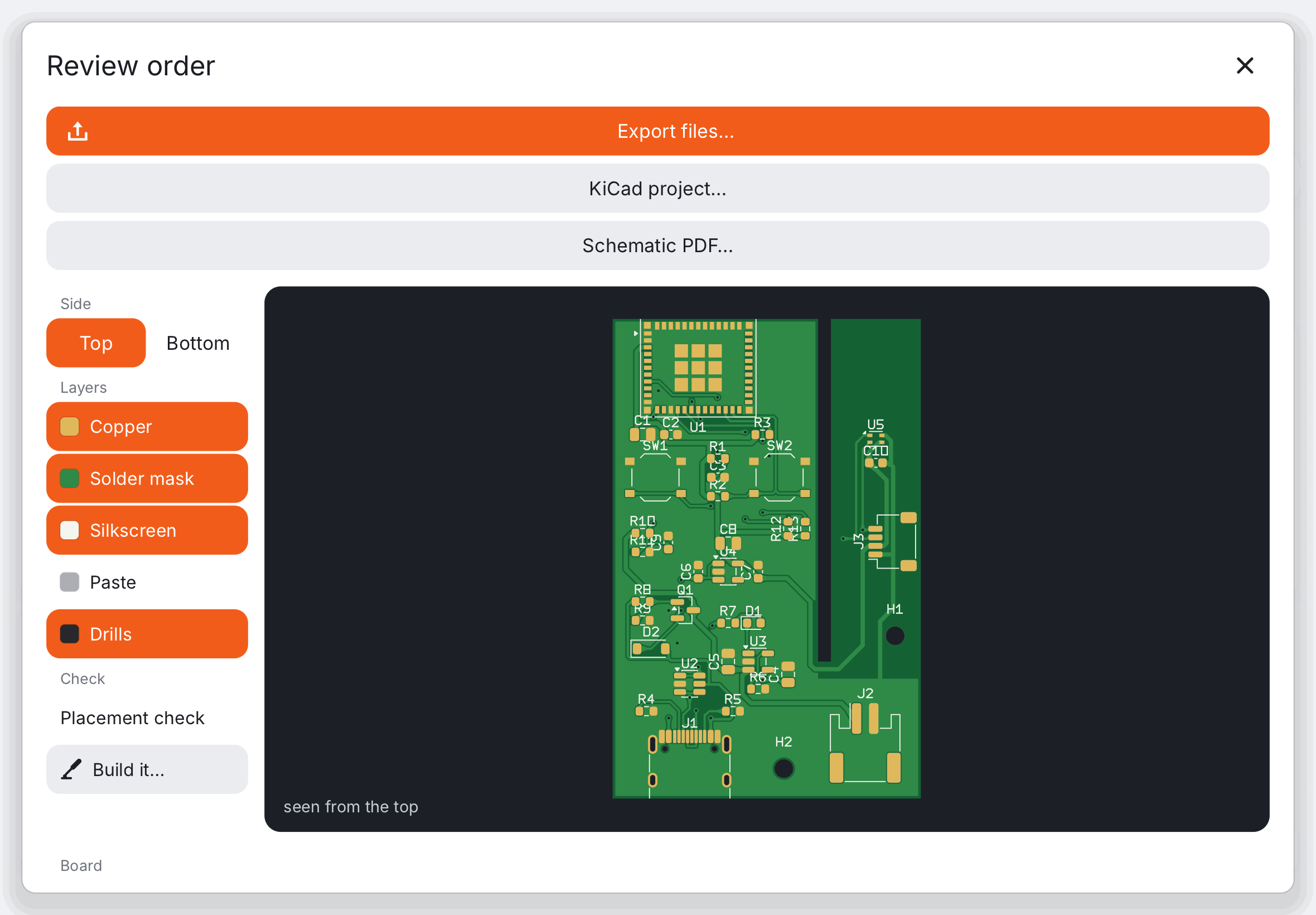Click the soldering iron icon on Build it
This screenshot has height=915, width=1316.
tap(71, 769)
